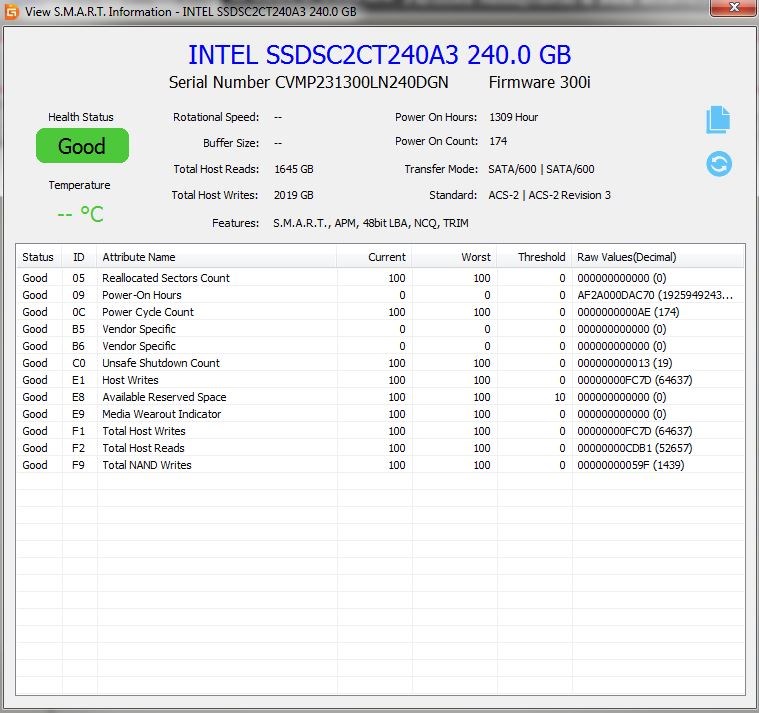Click the copy S.M.A.R.T. info icon
This screenshot has height=713, width=759.
click(x=718, y=120)
